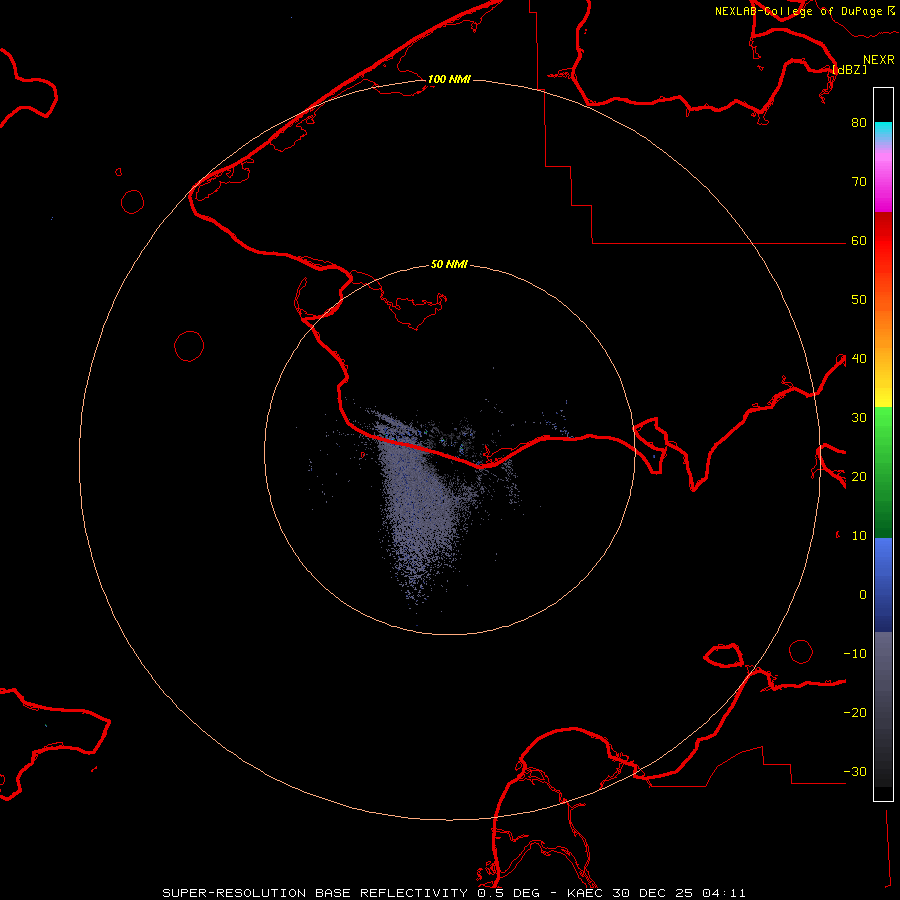Click the 80 value on the dBZ scale
Viewport: 900px width, 900px height.
tap(859, 123)
